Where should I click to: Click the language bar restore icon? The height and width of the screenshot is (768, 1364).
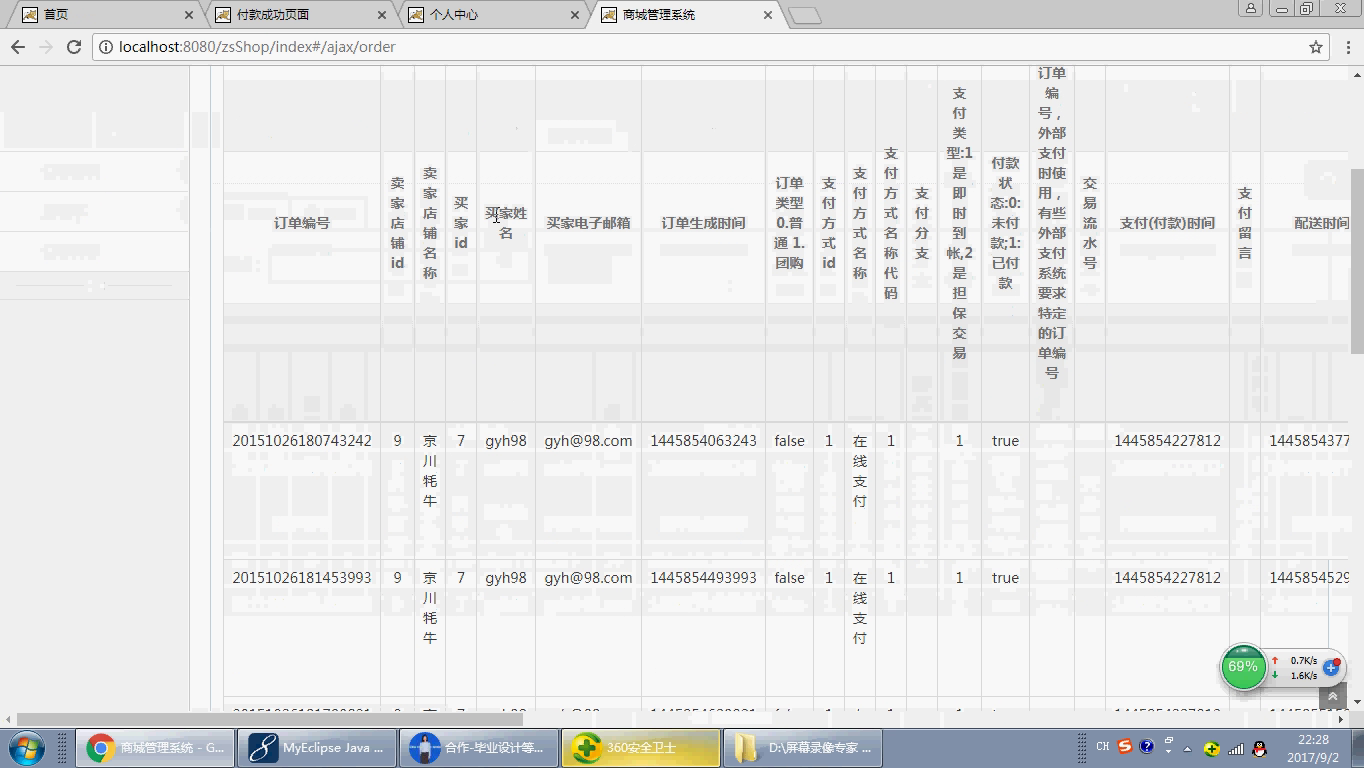[x=1169, y=741]
